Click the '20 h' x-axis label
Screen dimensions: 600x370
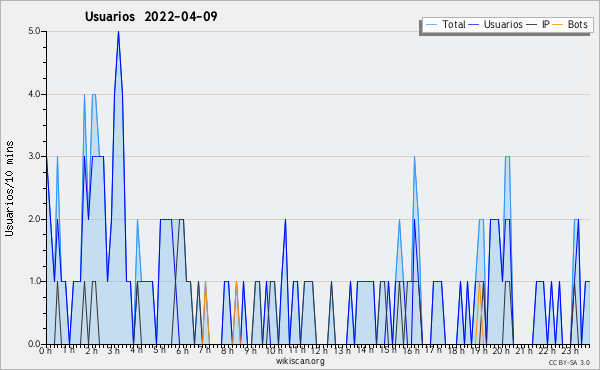502,351
